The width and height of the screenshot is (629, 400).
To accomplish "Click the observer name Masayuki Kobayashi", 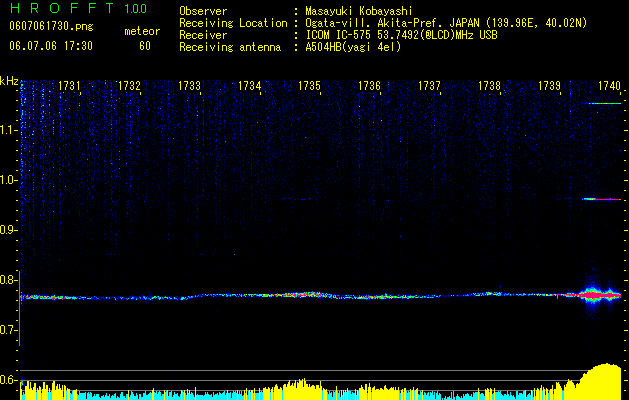I will click(x=359, y=11).
